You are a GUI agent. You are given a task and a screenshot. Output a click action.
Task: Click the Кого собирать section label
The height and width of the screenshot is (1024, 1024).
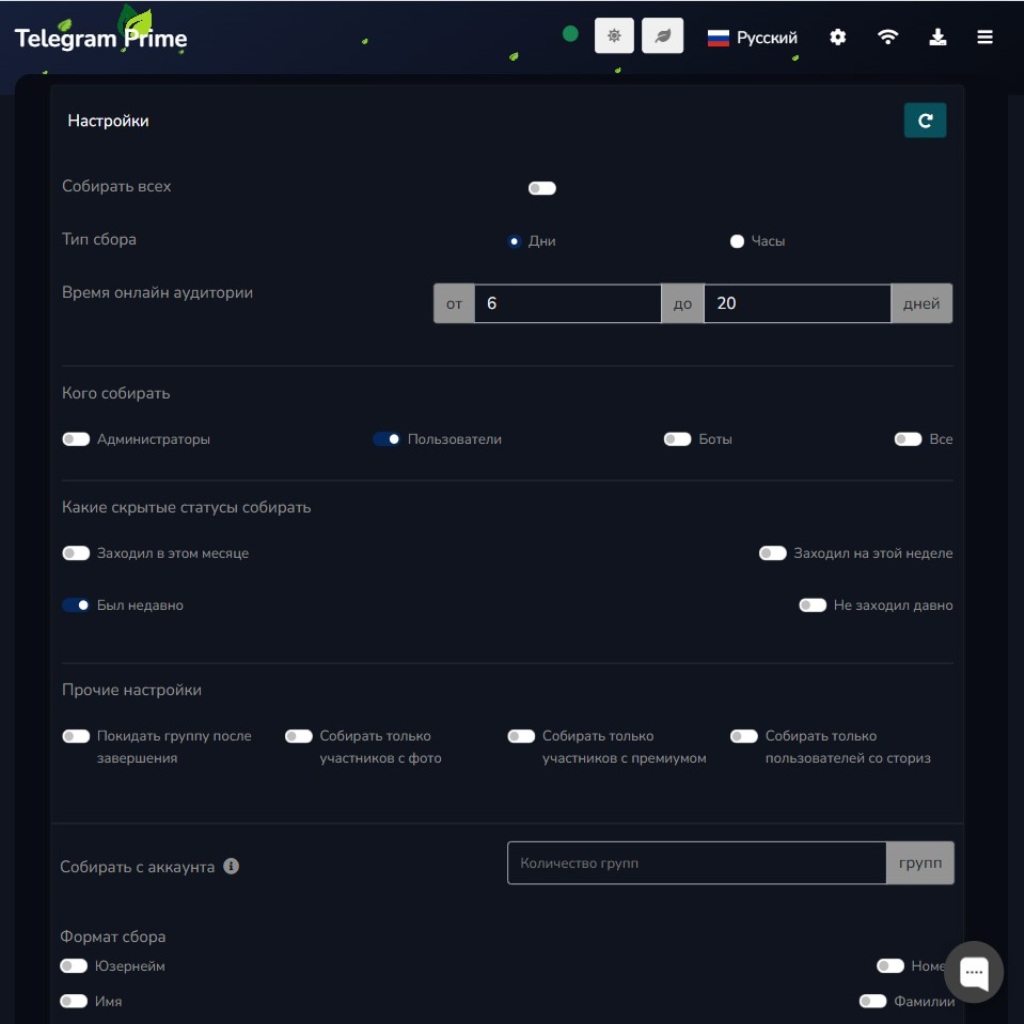pos(116,393)
